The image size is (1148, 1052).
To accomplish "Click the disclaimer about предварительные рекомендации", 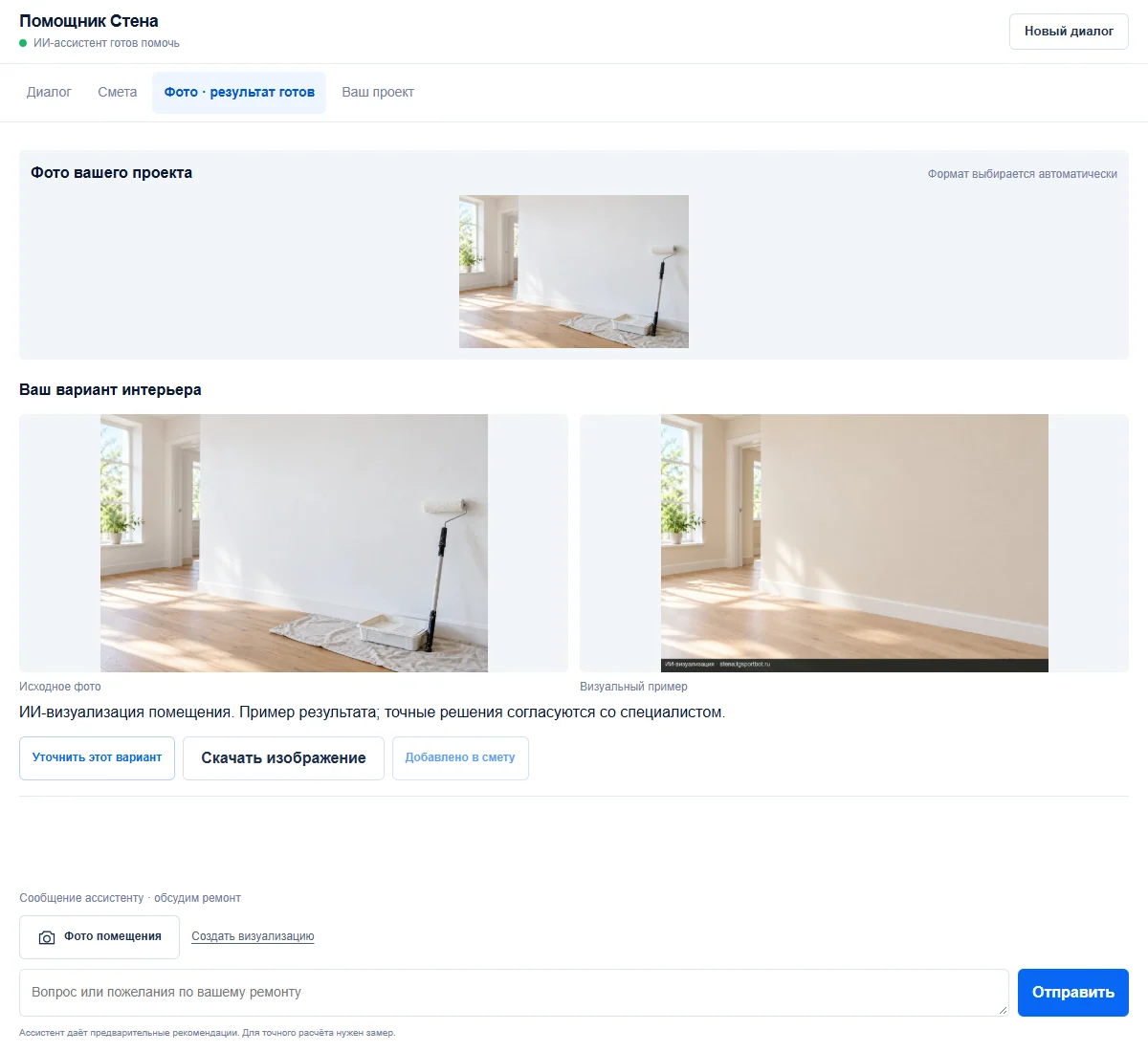I will (207, 1033).
